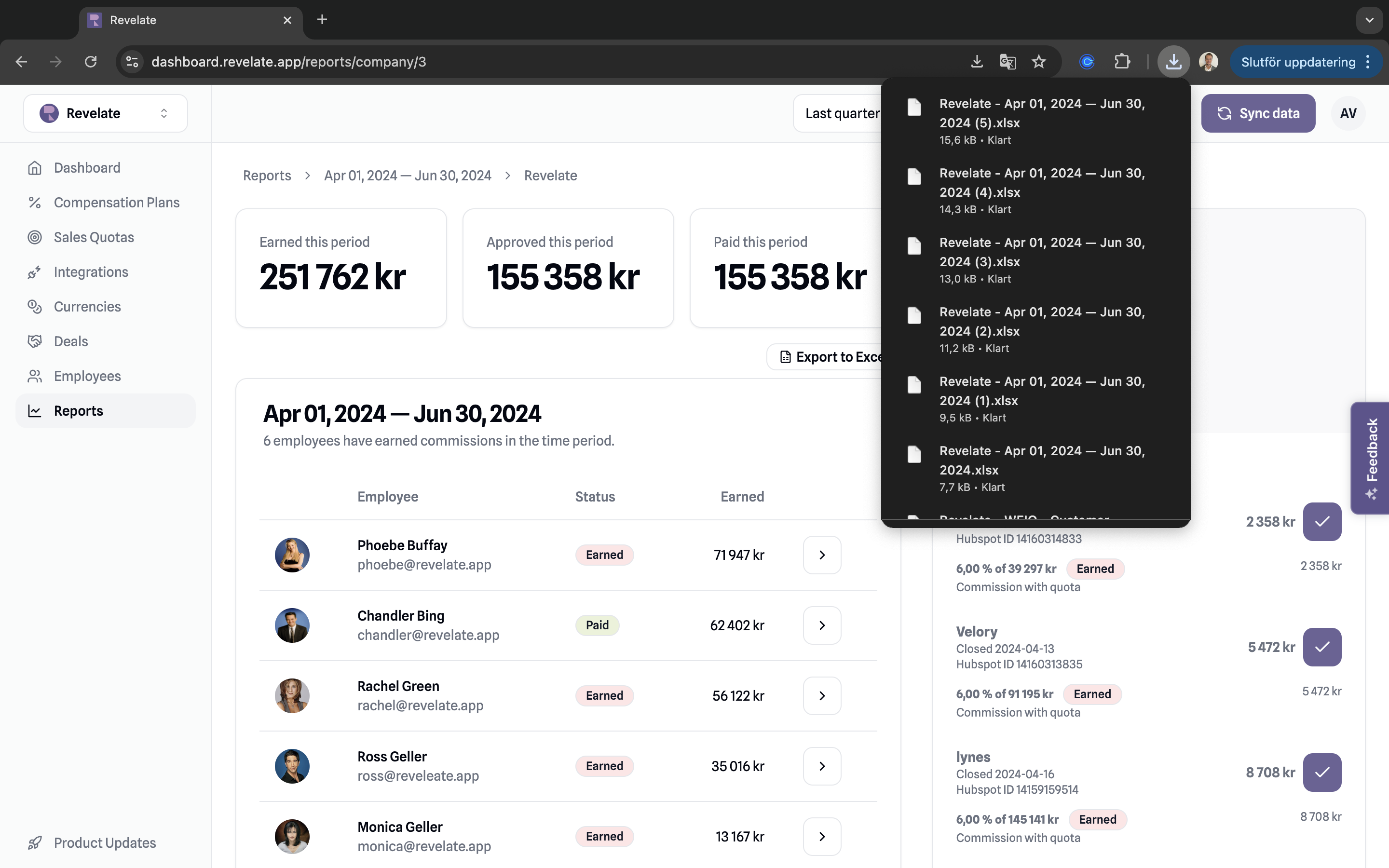This screenshot has height=868, width=1389.
Task: Reload the page with refresh icon
Action: (x=91, y=61)
